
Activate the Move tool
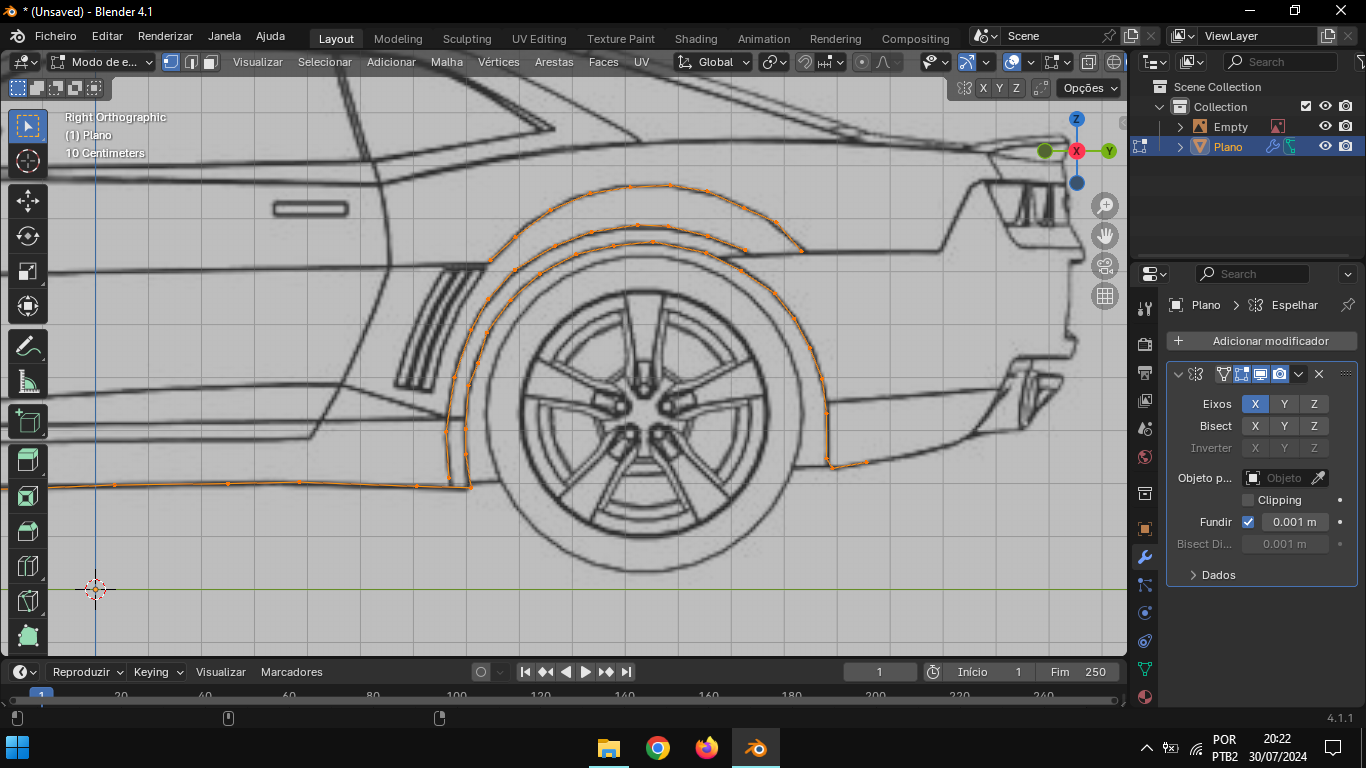pyautogui.click(x=28, y=201)
